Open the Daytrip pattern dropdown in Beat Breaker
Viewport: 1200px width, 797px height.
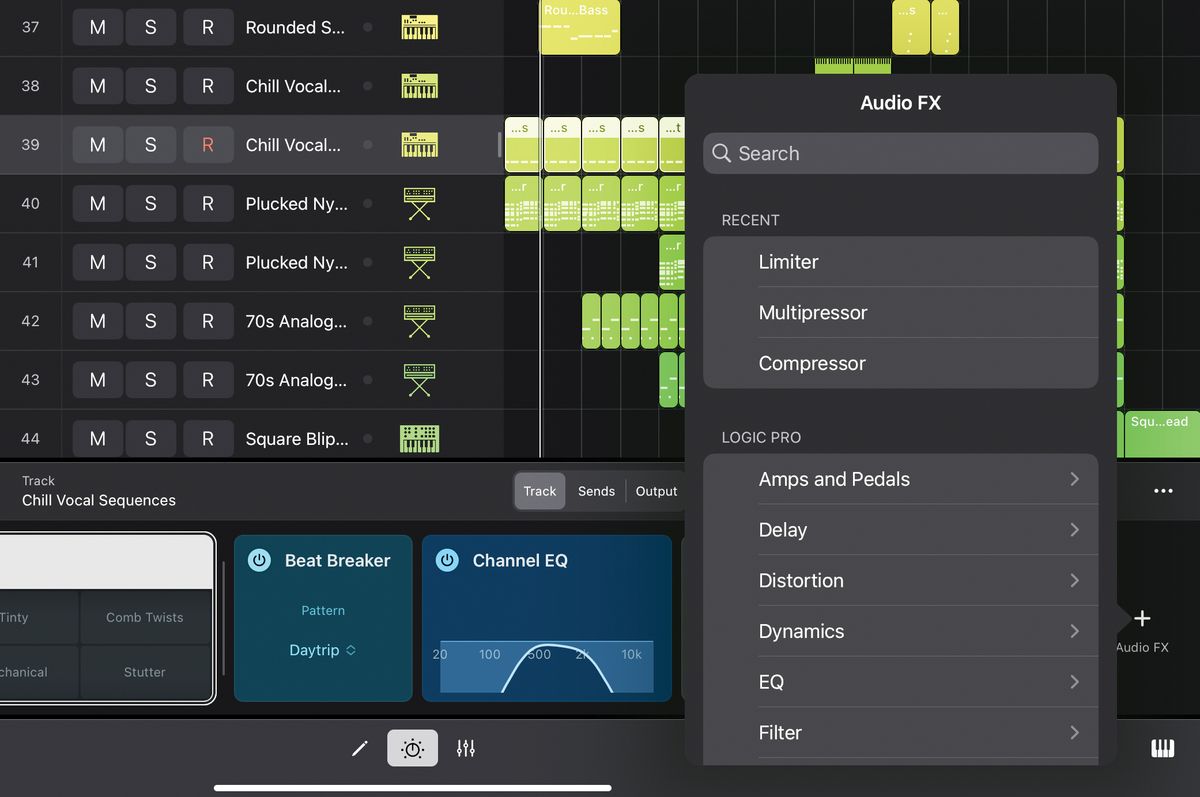pos(323,650)
